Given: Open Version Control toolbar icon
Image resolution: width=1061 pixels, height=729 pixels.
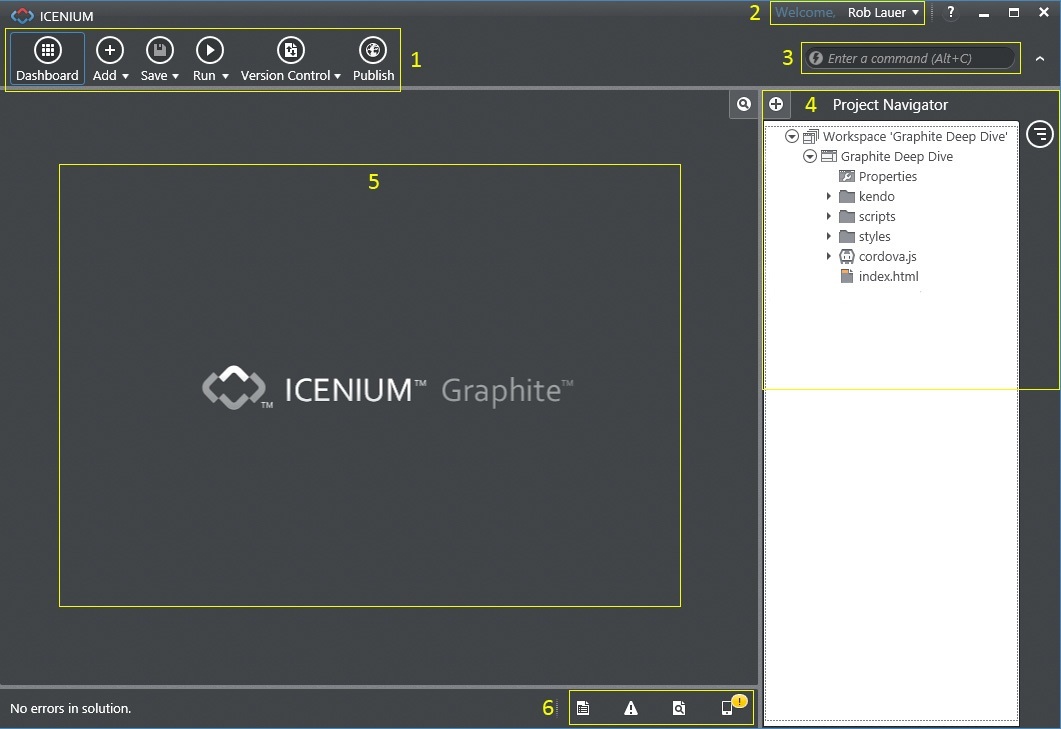Looking at the screenshot, I should (x=290, y=50).
